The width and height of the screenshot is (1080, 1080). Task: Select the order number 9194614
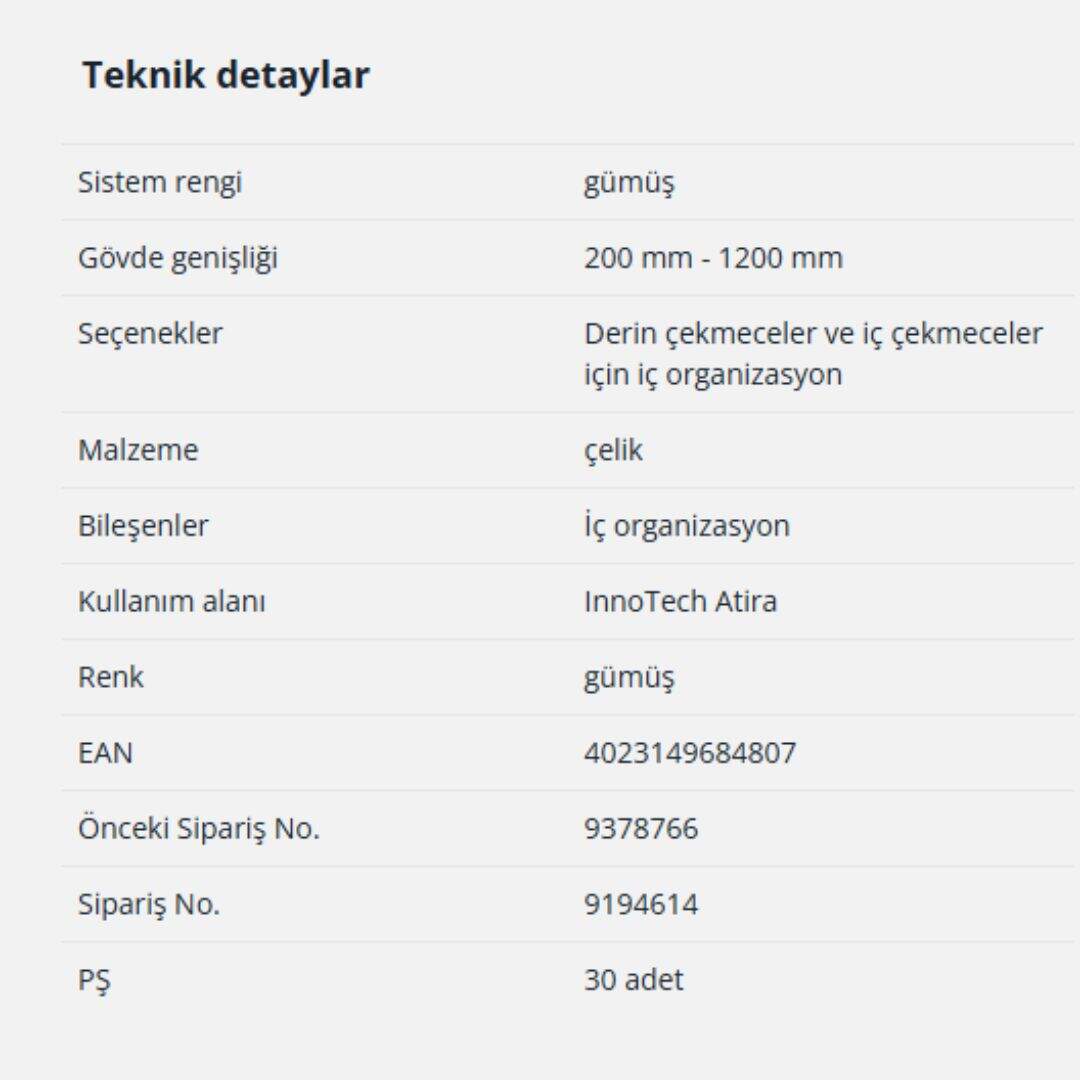(x=641, y=905)
